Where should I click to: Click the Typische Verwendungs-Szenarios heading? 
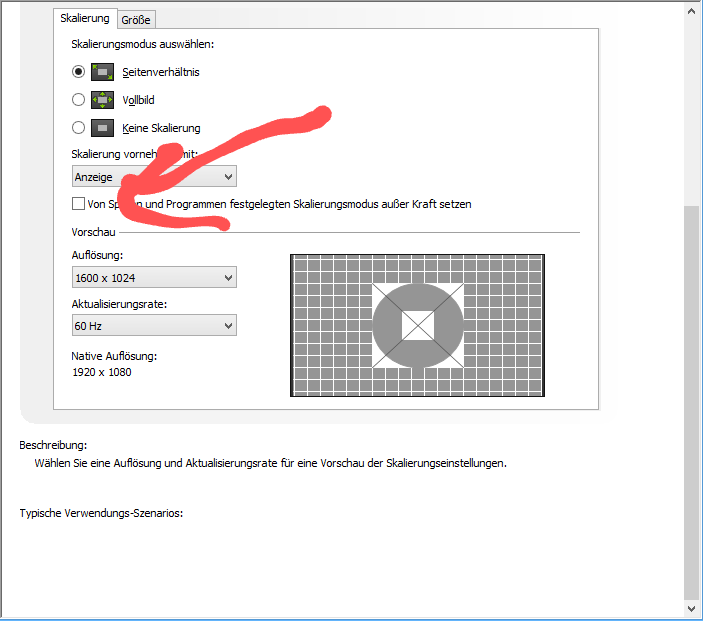click(101, 513)
